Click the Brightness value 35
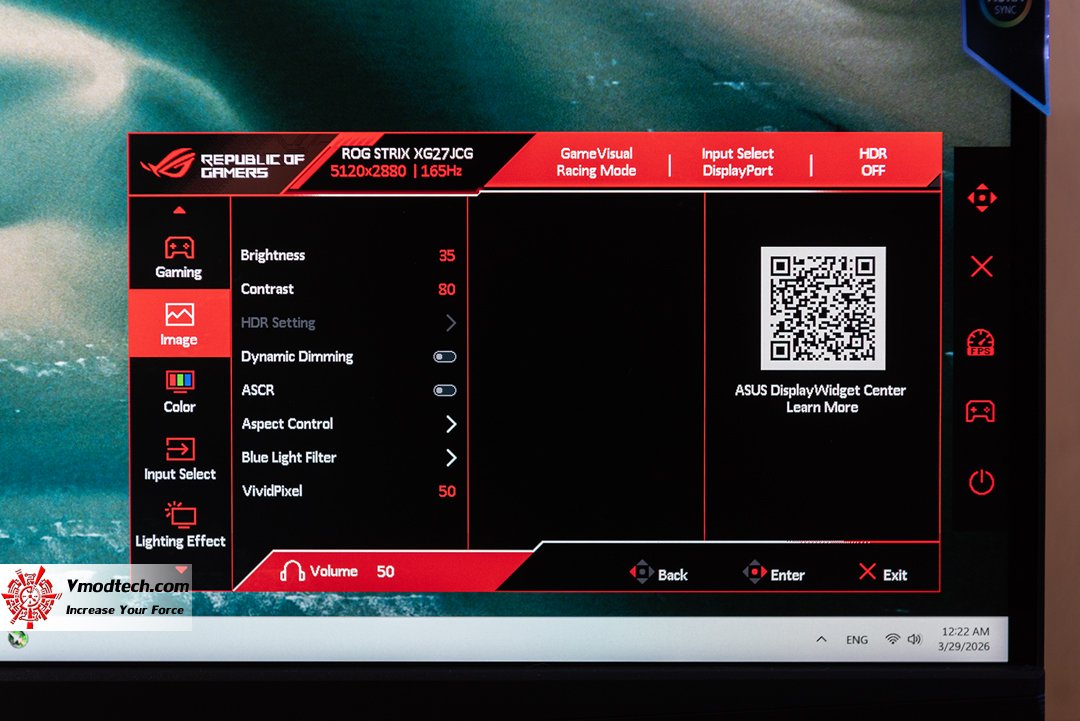 click(447, 255)
